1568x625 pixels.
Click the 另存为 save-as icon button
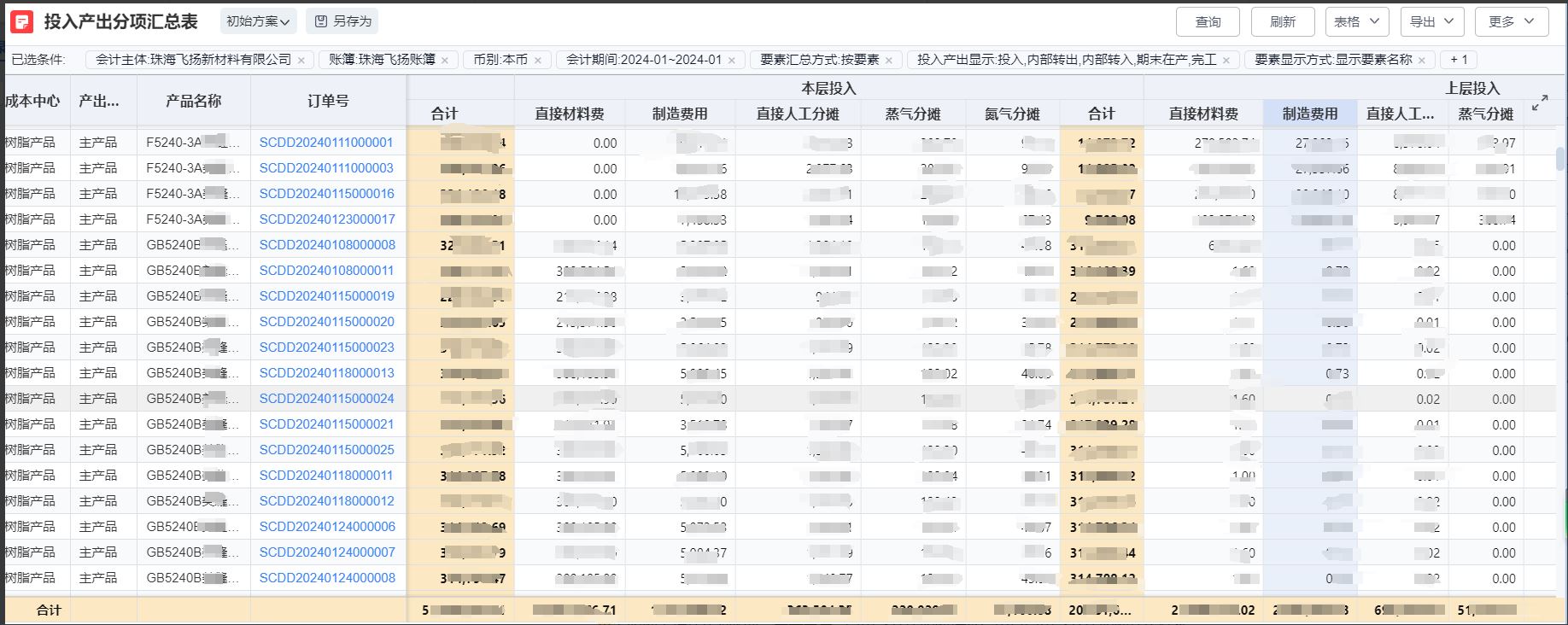coord(342,21)
